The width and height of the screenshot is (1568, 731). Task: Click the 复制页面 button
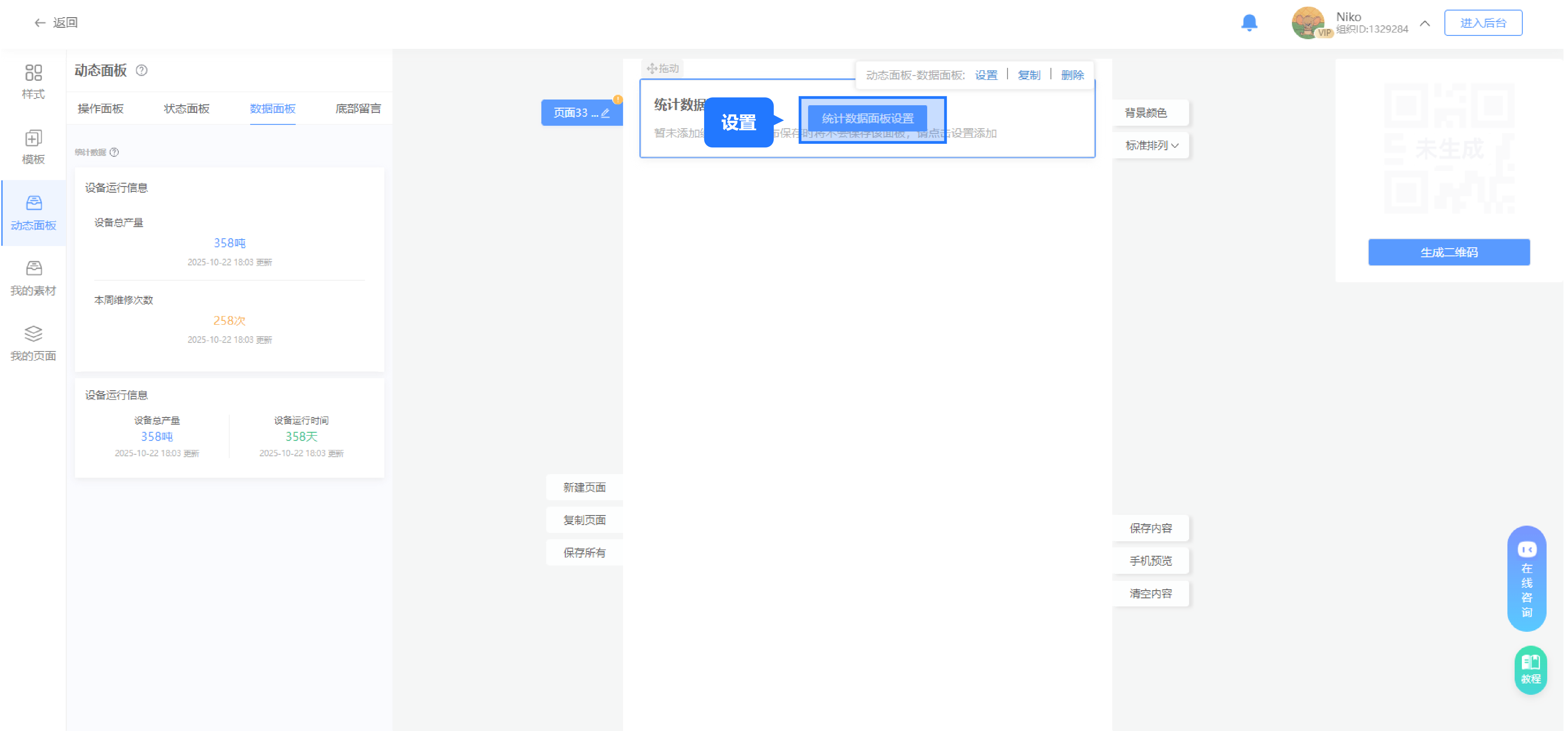584,520
